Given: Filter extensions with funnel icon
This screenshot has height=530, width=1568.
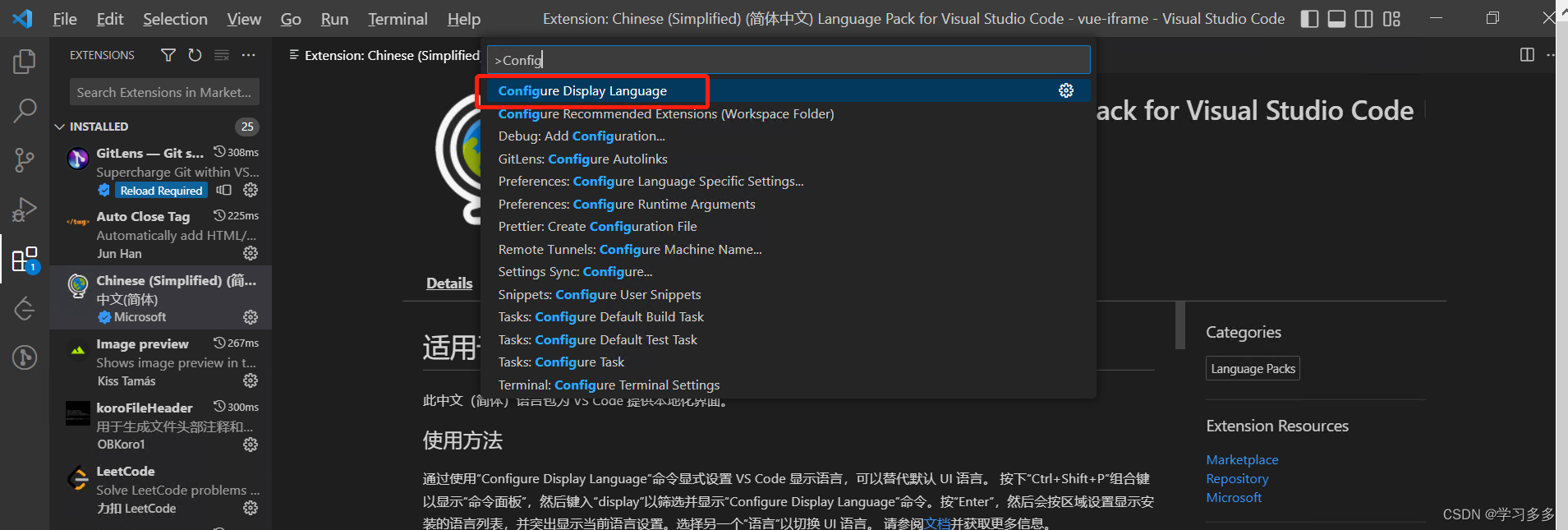Looking at the screenshot, I should point(168,55).
